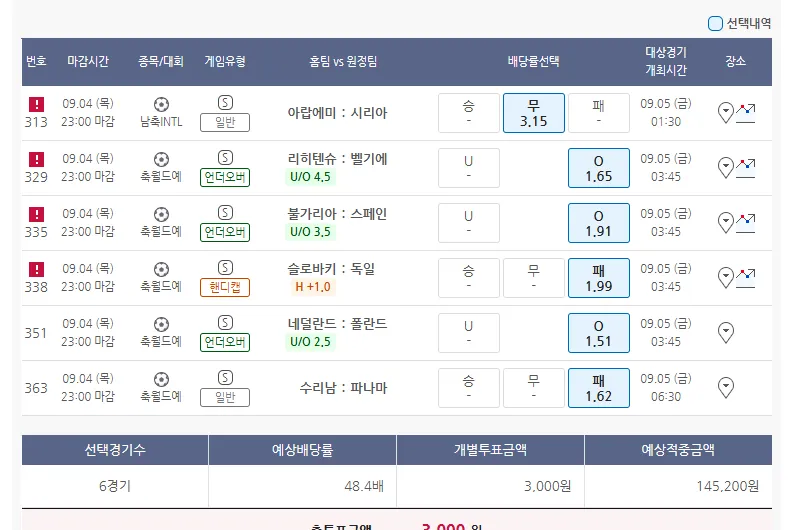Toggle the 무 3.15 selection for match 313
This screenshot has width=791, height=530.
pyautogui.click(x=533, y=113)
